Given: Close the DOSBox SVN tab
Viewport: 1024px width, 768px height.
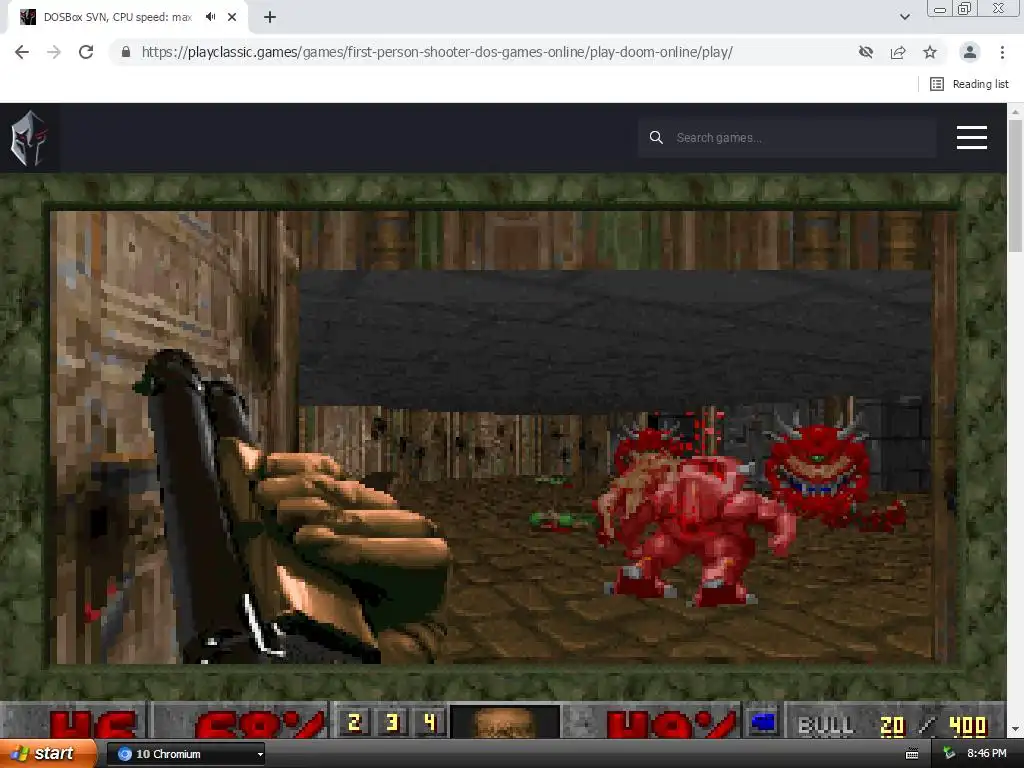Looking at the screenshot, I should click(232, 17).
